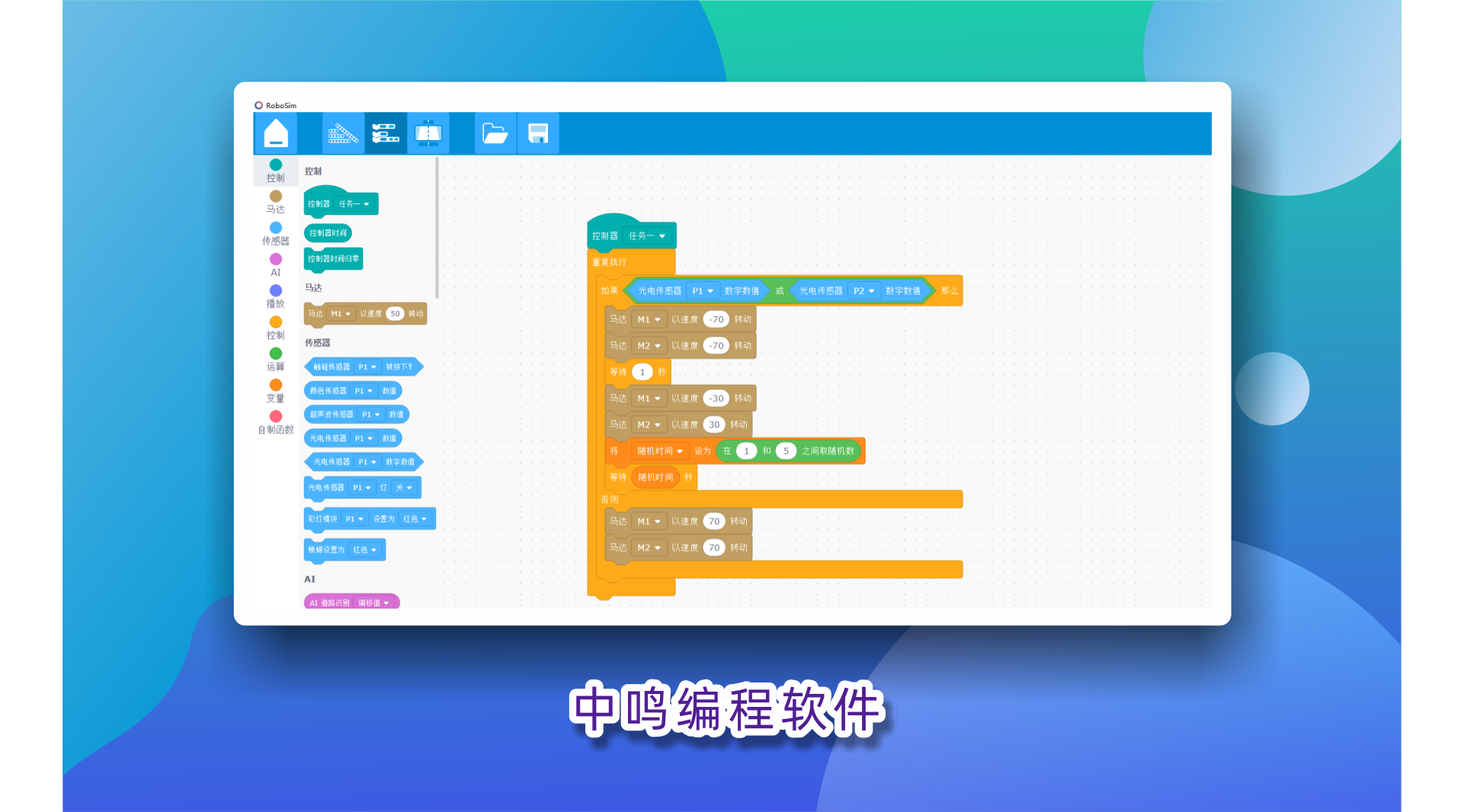Open P2 dropdown in workspace 如果 condition

(864, 291)
